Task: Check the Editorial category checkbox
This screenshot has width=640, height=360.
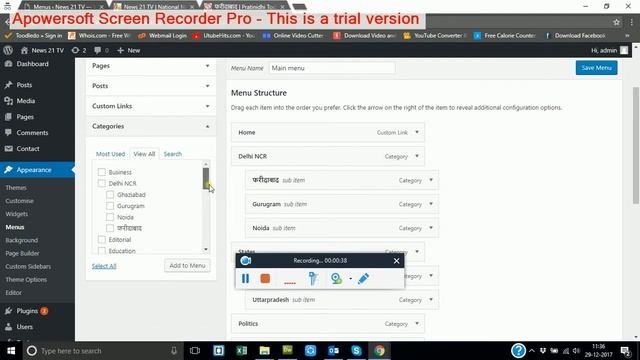Action: pyautogui.click(x=102, y=240)
